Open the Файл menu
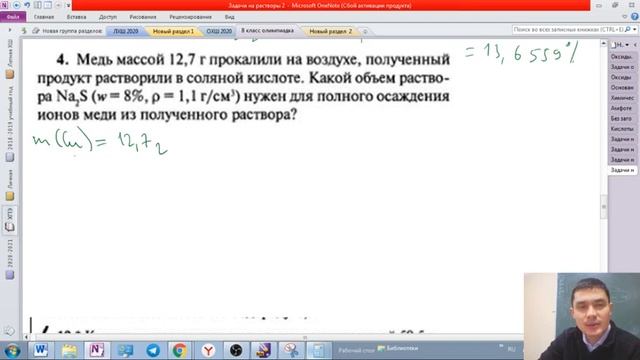The height and width of the screenshot is (360, 640). click(x=13, y=17)
